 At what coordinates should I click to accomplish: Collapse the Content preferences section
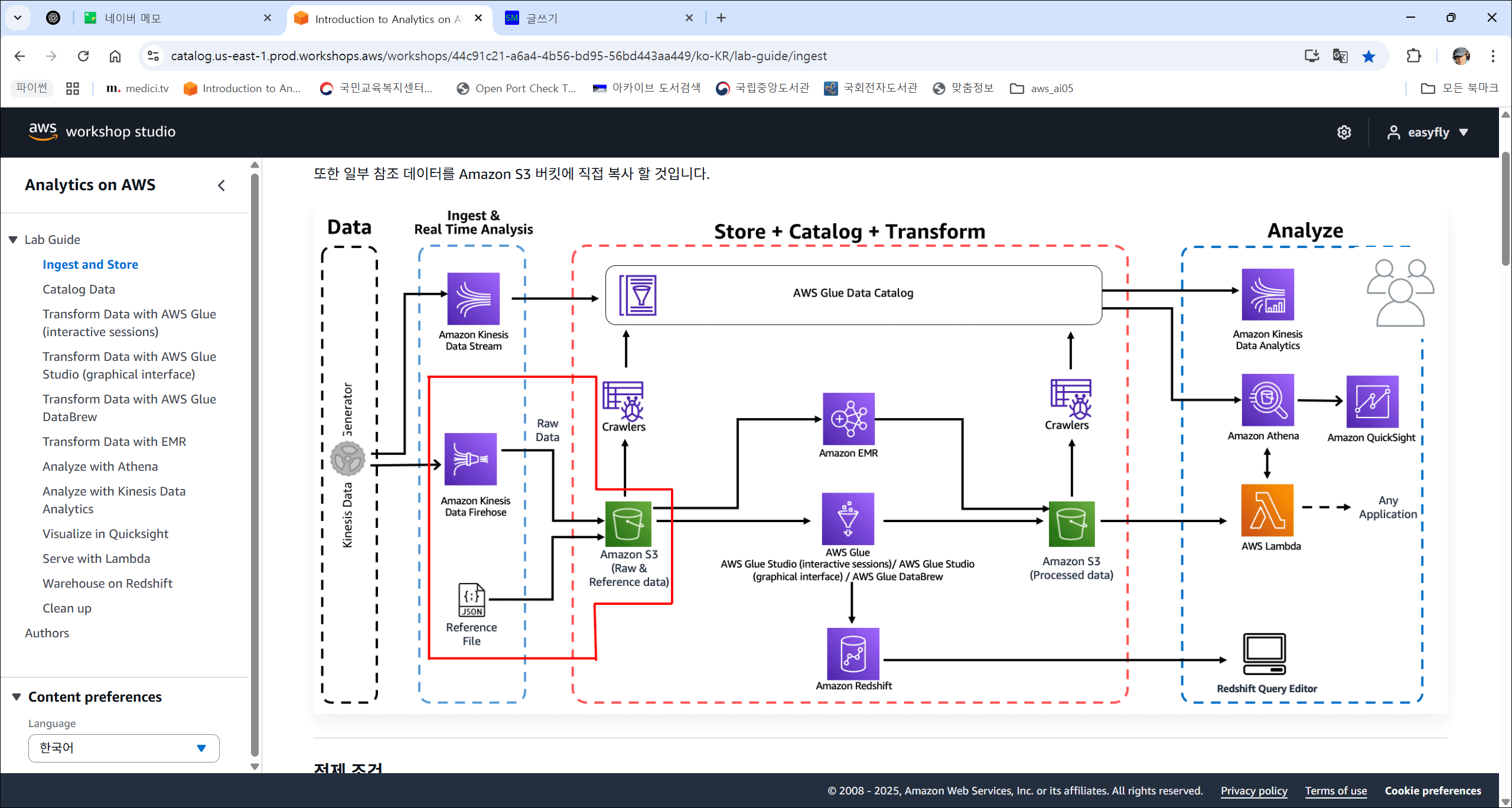point(17,697)
